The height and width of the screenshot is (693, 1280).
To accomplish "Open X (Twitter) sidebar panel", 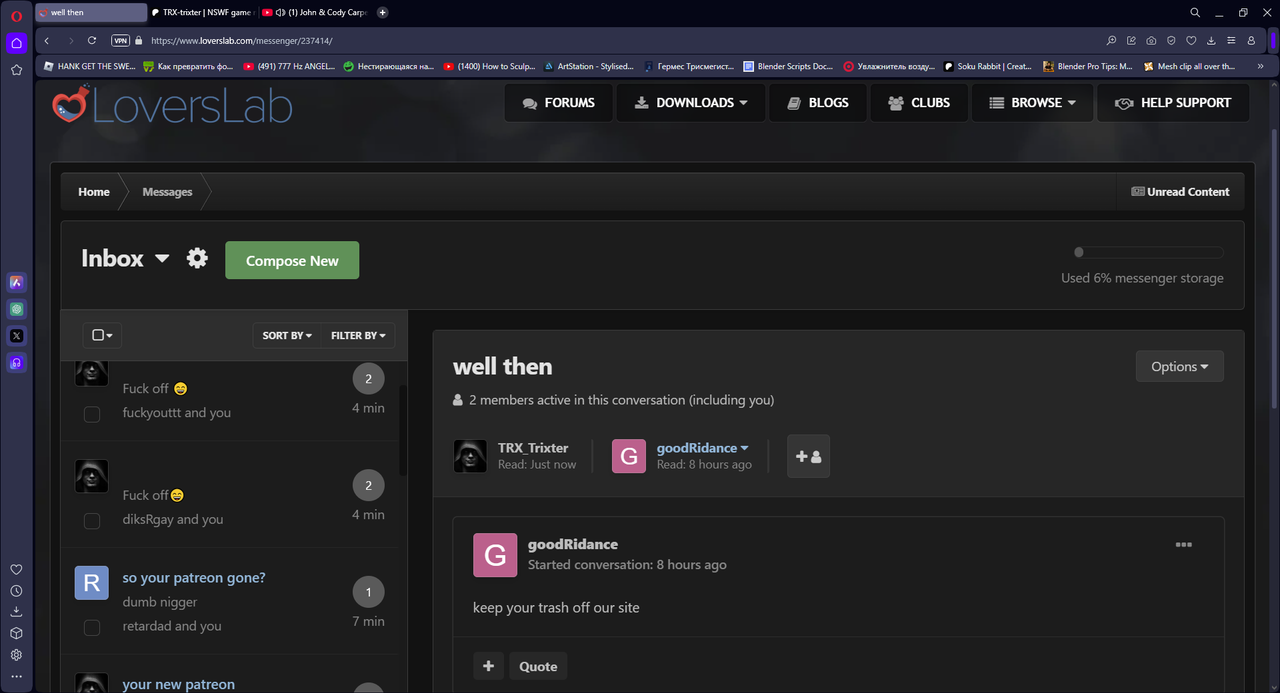I will click(16, 336).
